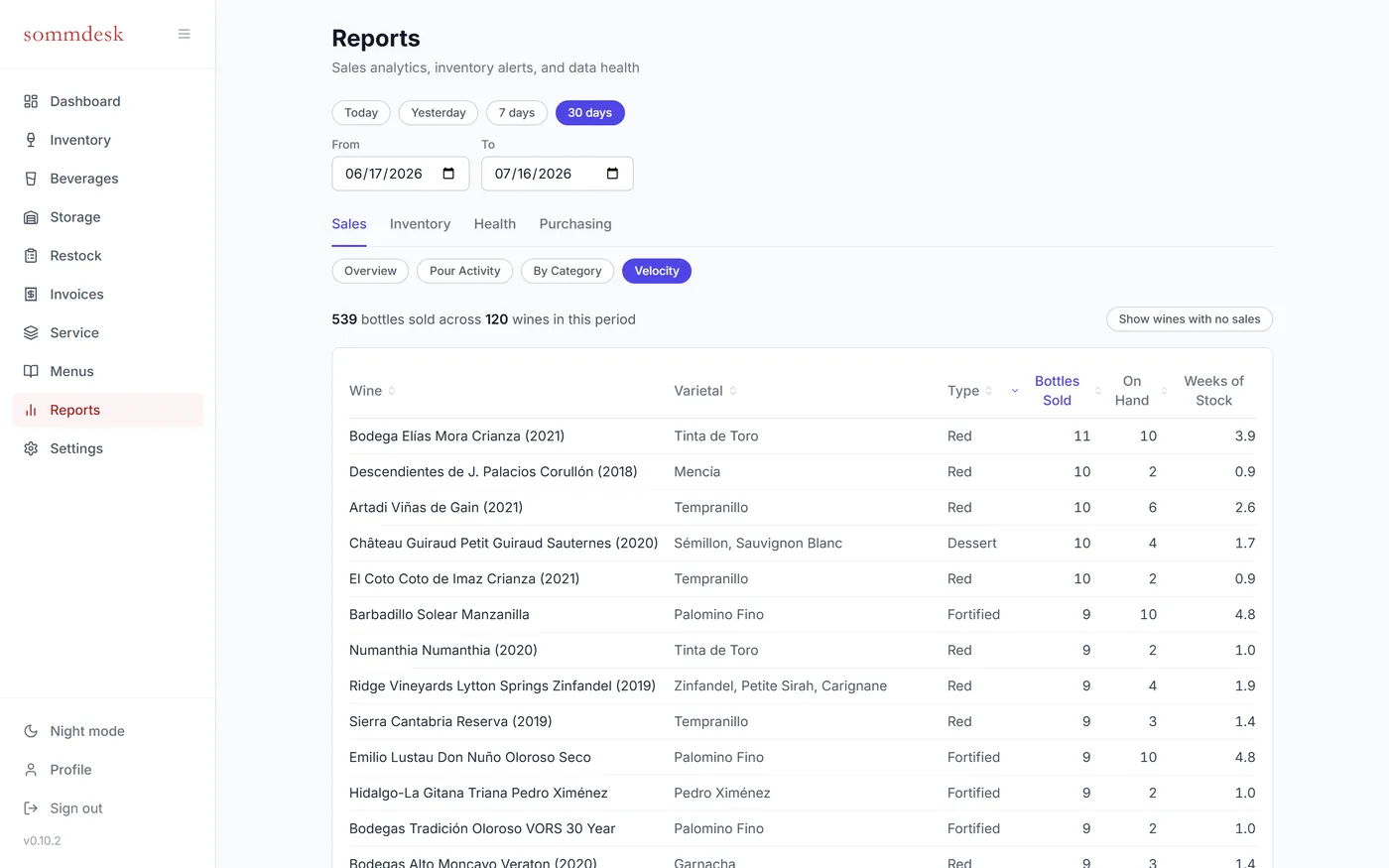Click Artadi Viñas de Gain (2021)
This screenshot has width=1389, height=868.
(436, 508)
